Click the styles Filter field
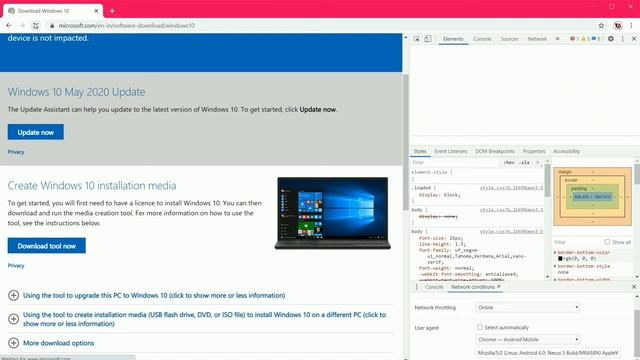Screen dimensions: 640x360 point(455,162)
